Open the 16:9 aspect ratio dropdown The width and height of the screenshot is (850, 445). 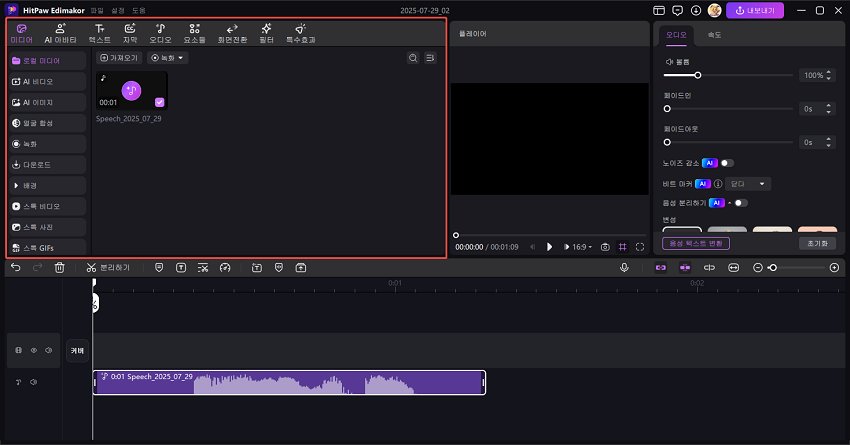(580, 246)
